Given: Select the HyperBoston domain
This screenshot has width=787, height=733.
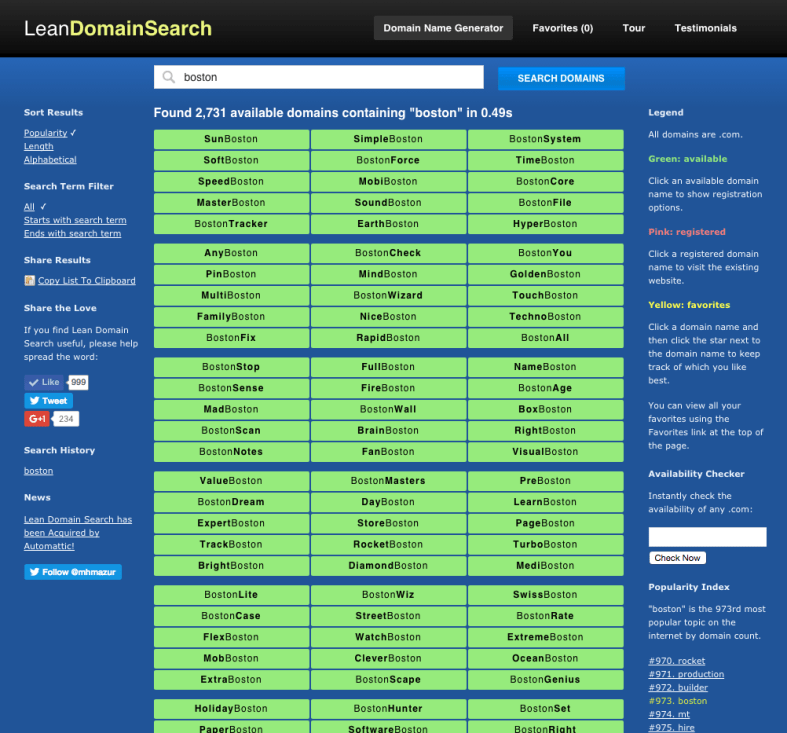Looking at the screenshot, I should click(x=546, y=224).
